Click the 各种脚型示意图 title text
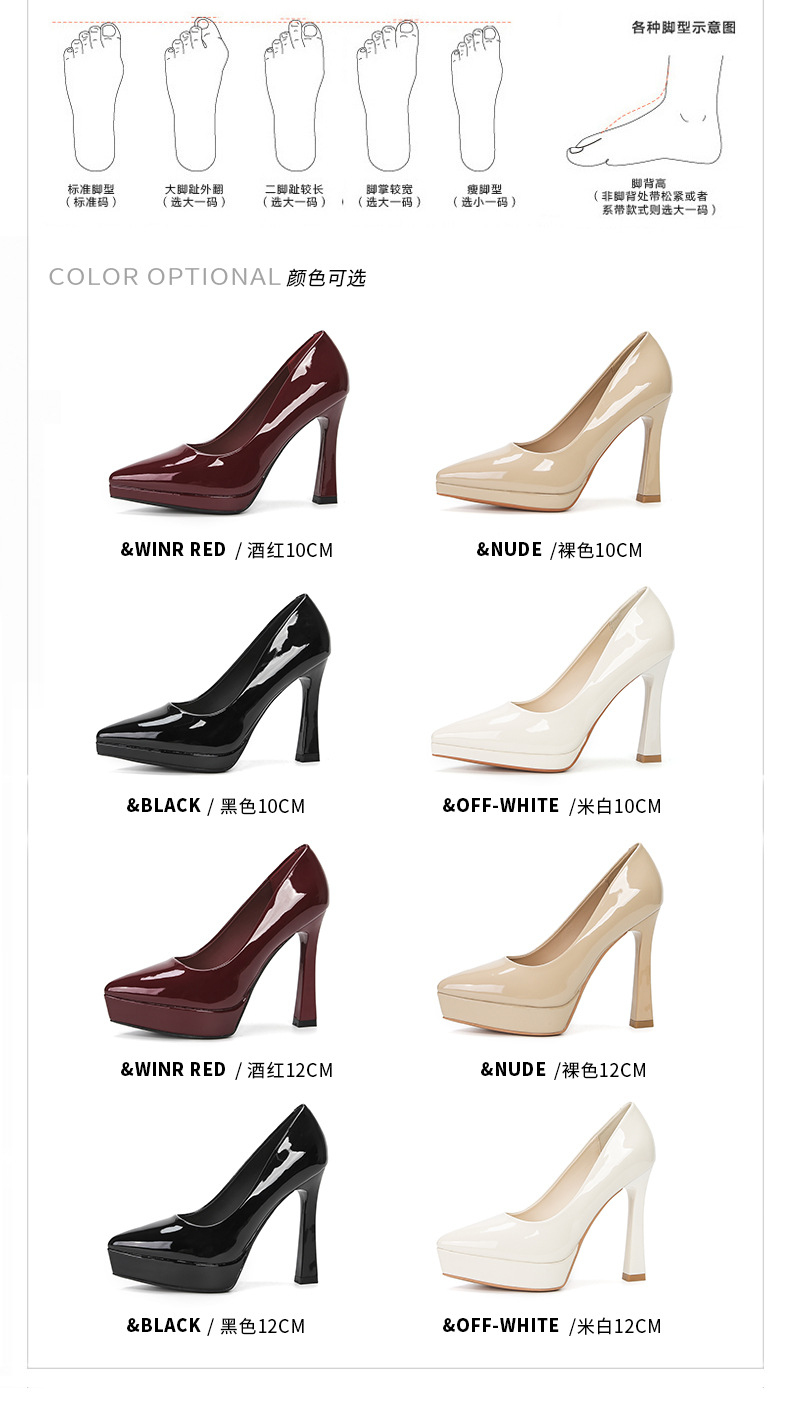This screenshot has height=1415, width=790. pyautogui.click(x=683, y=28)
